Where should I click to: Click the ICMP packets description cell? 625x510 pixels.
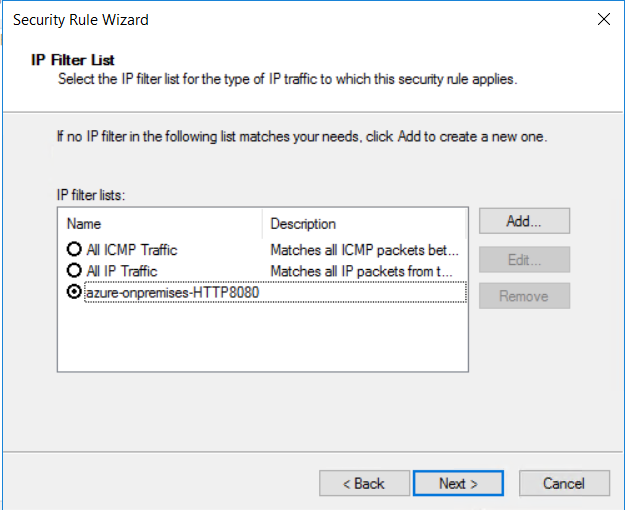[364, 250]
